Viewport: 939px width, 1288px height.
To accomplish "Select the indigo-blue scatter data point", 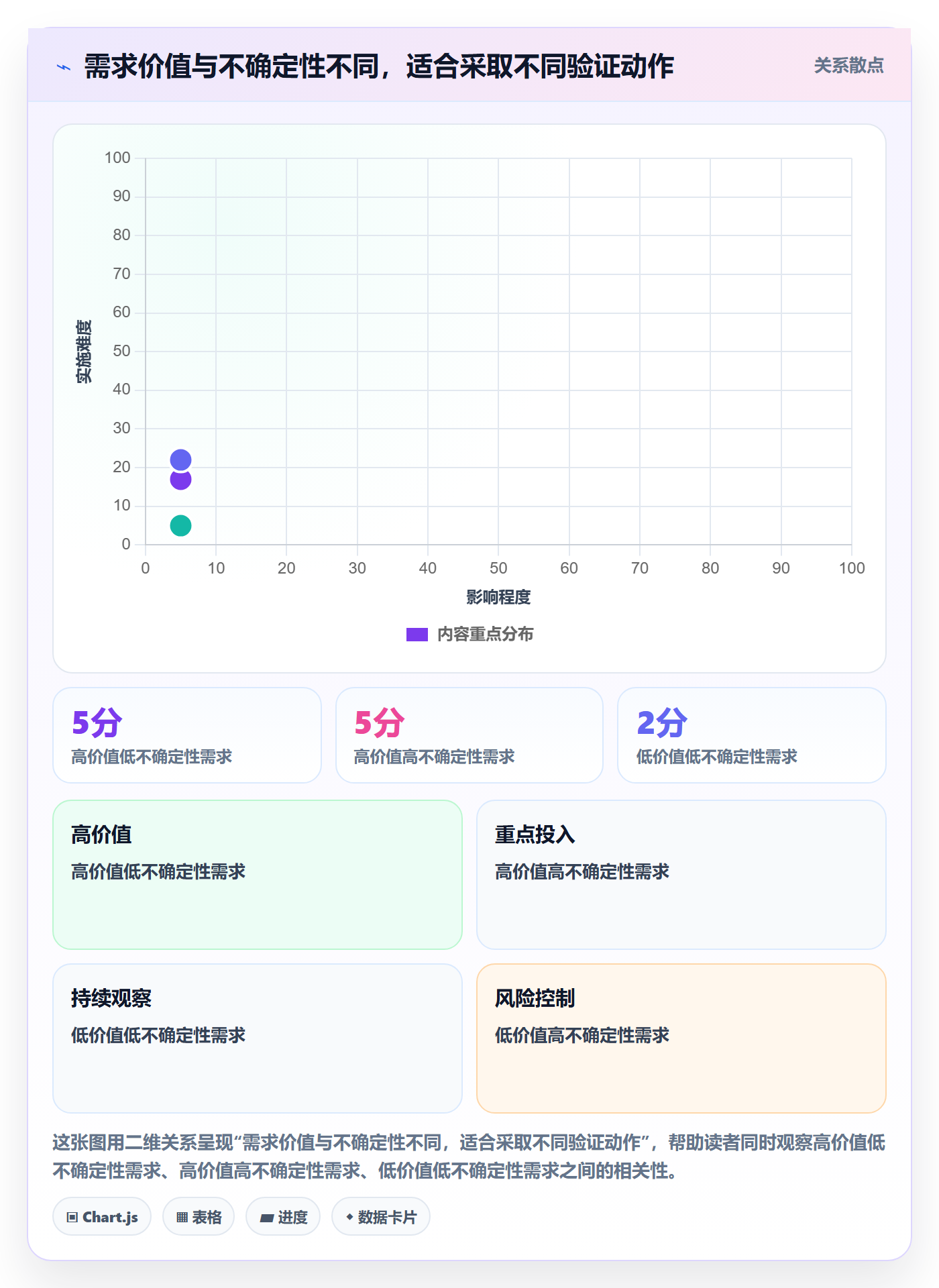I will coord(180,460).
